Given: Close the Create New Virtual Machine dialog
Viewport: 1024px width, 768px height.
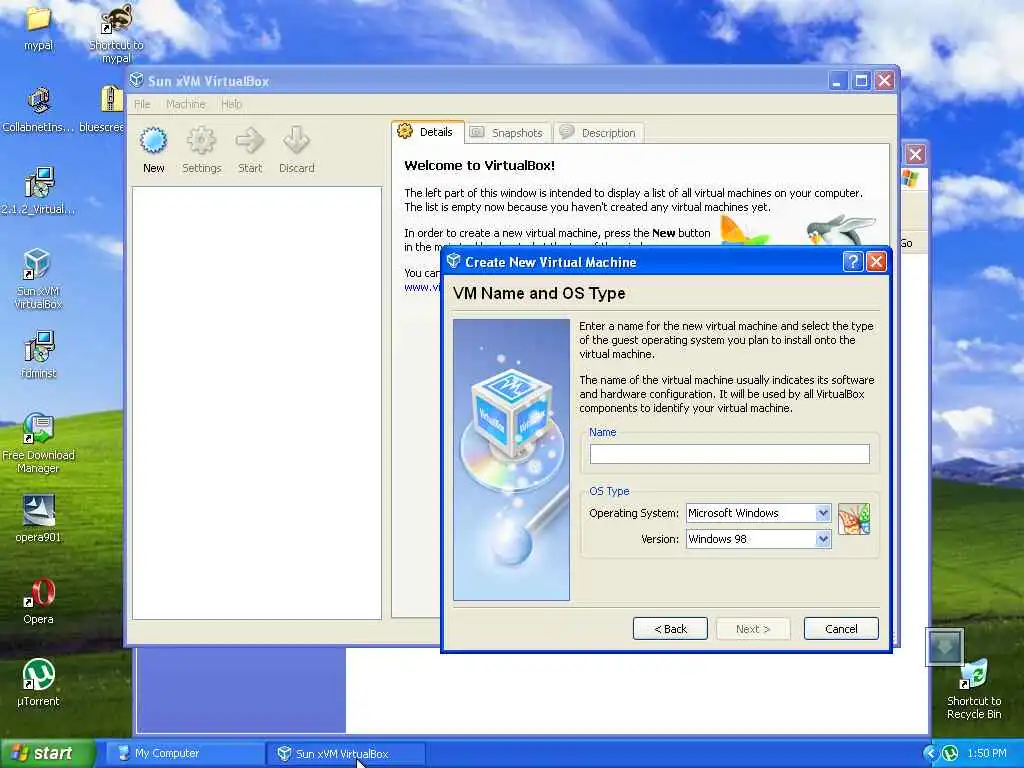Looking at the screenshot, I should [x=876, y=262].
